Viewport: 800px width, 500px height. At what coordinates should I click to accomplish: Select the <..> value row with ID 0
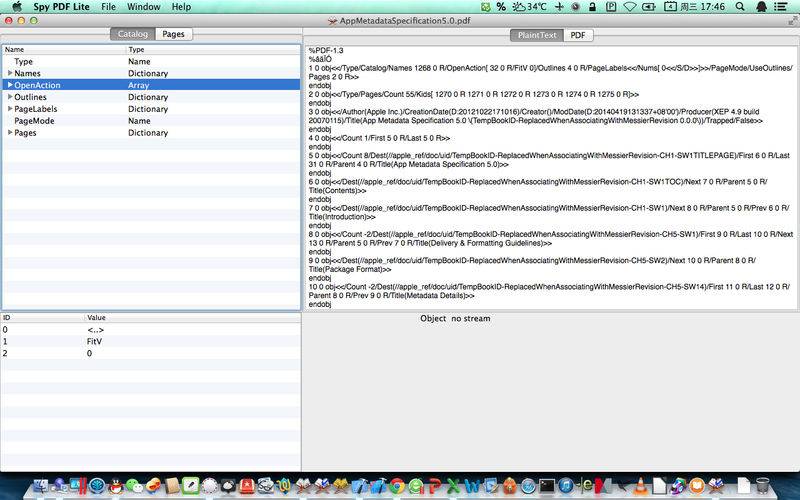151,330
